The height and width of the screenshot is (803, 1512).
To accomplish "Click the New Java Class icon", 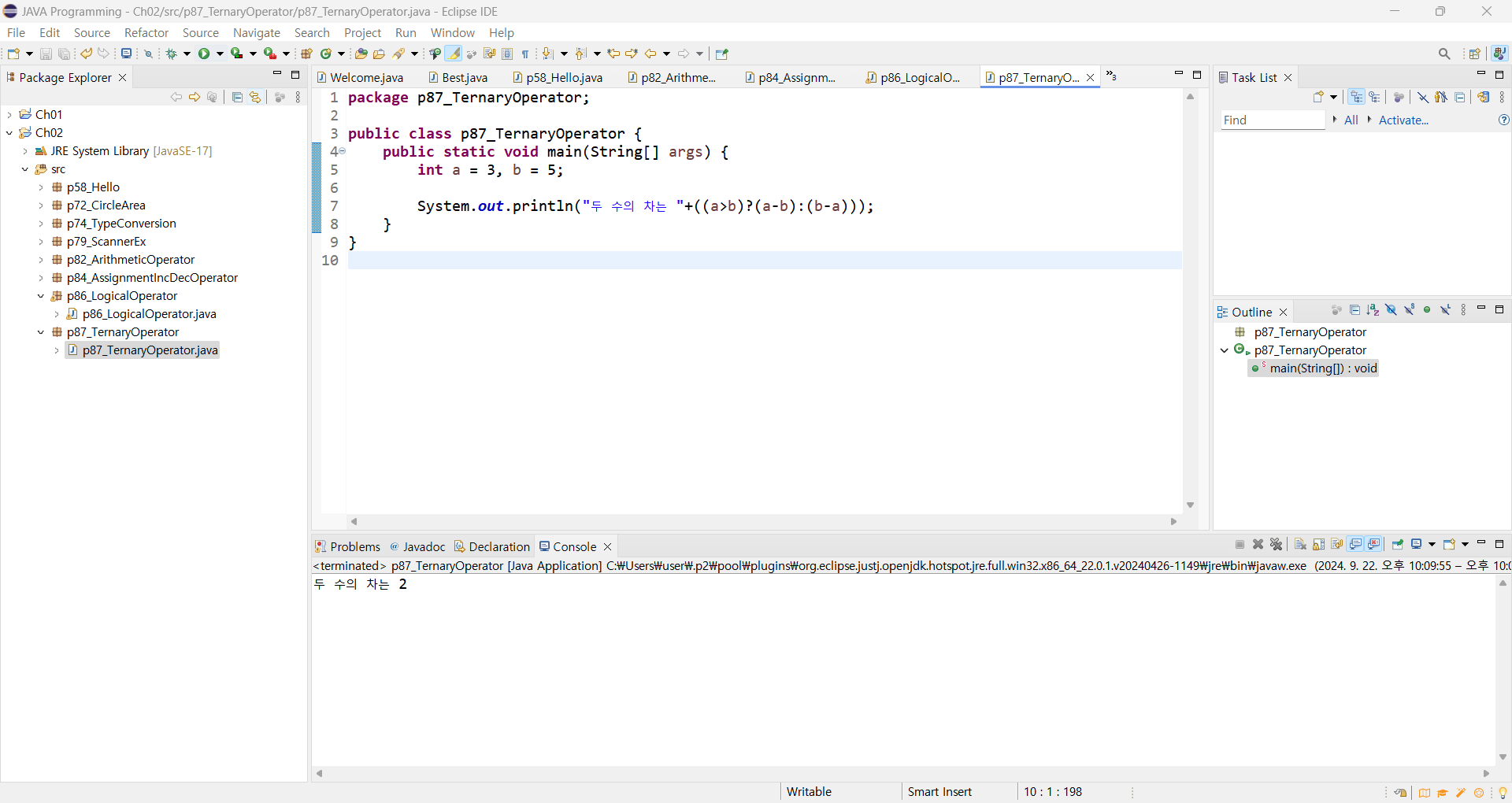I will point(326,54).
